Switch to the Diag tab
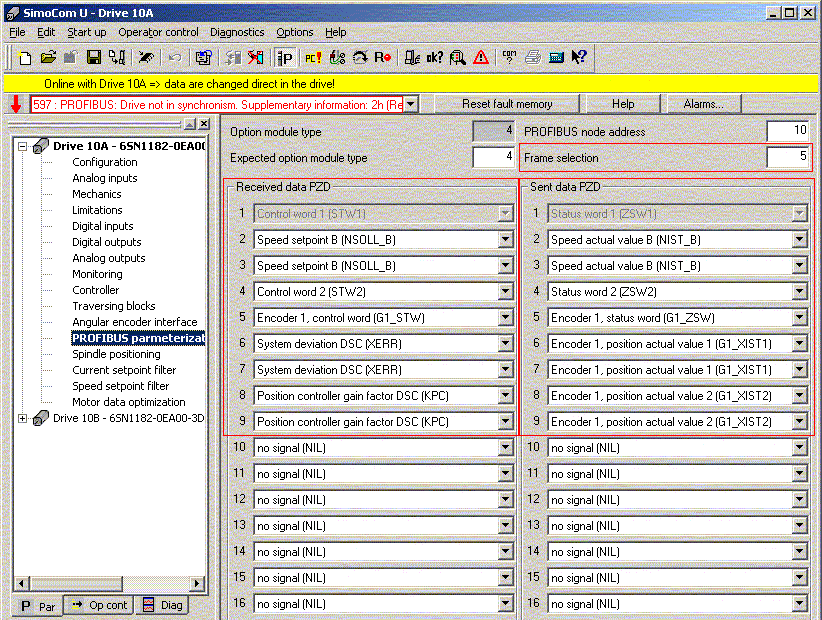 (163, 605)
